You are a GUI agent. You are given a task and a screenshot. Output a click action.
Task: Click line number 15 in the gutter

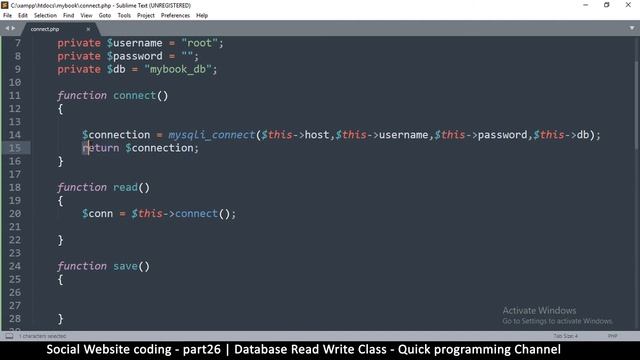pos(15,148)
